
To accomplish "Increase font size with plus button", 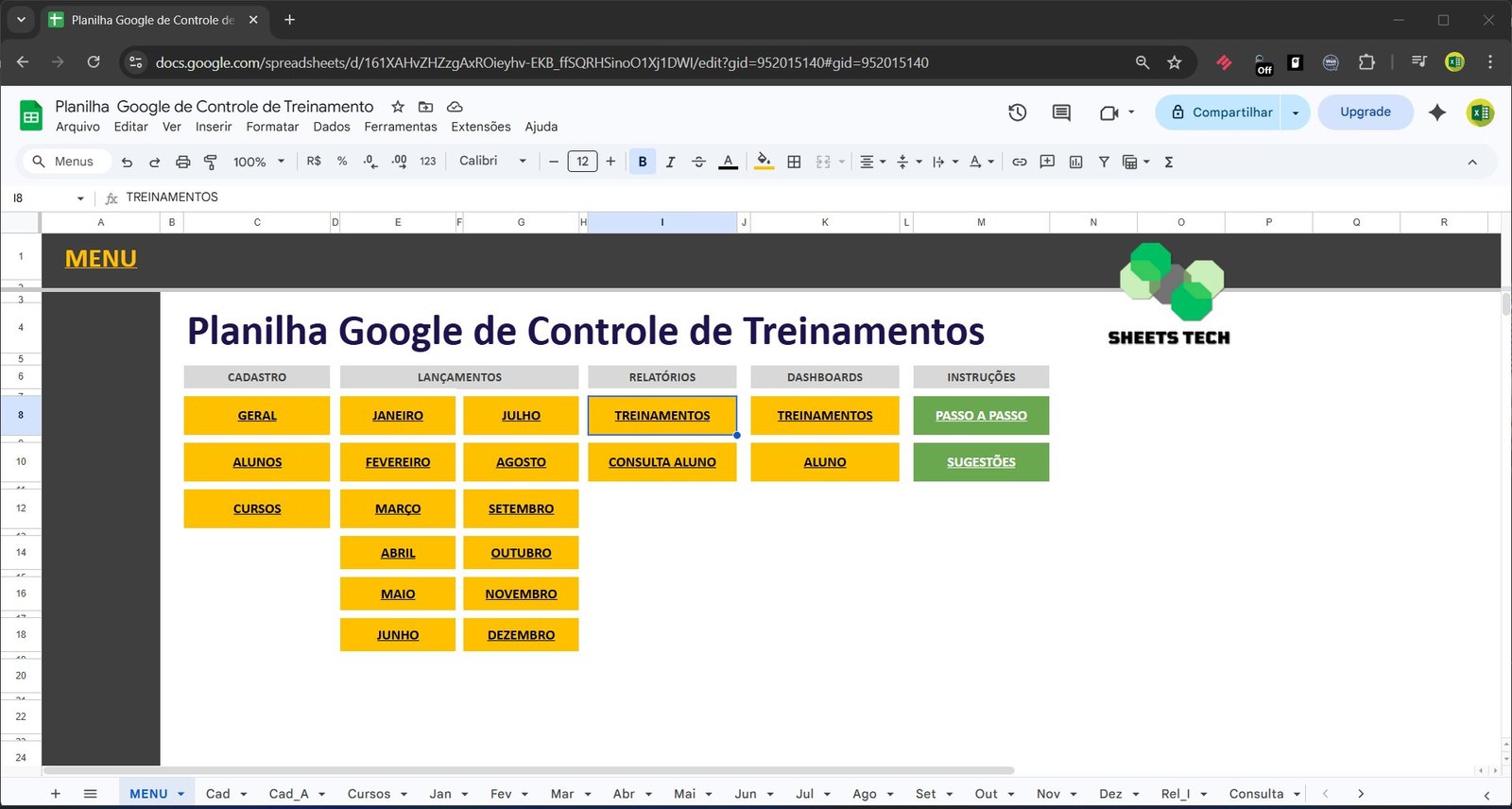I will click(x=610, y=162).
